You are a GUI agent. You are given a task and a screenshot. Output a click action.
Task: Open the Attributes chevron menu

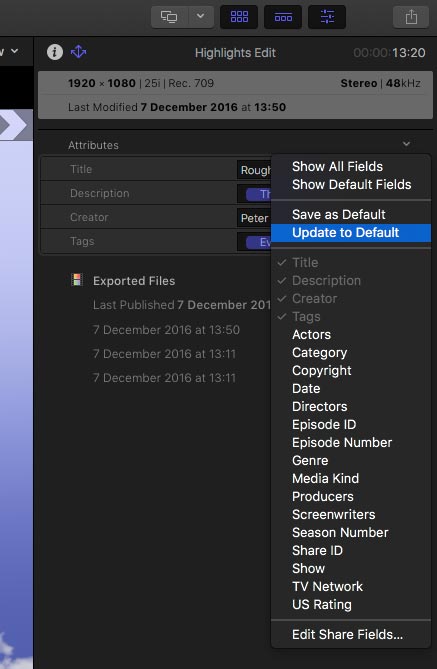406,144
